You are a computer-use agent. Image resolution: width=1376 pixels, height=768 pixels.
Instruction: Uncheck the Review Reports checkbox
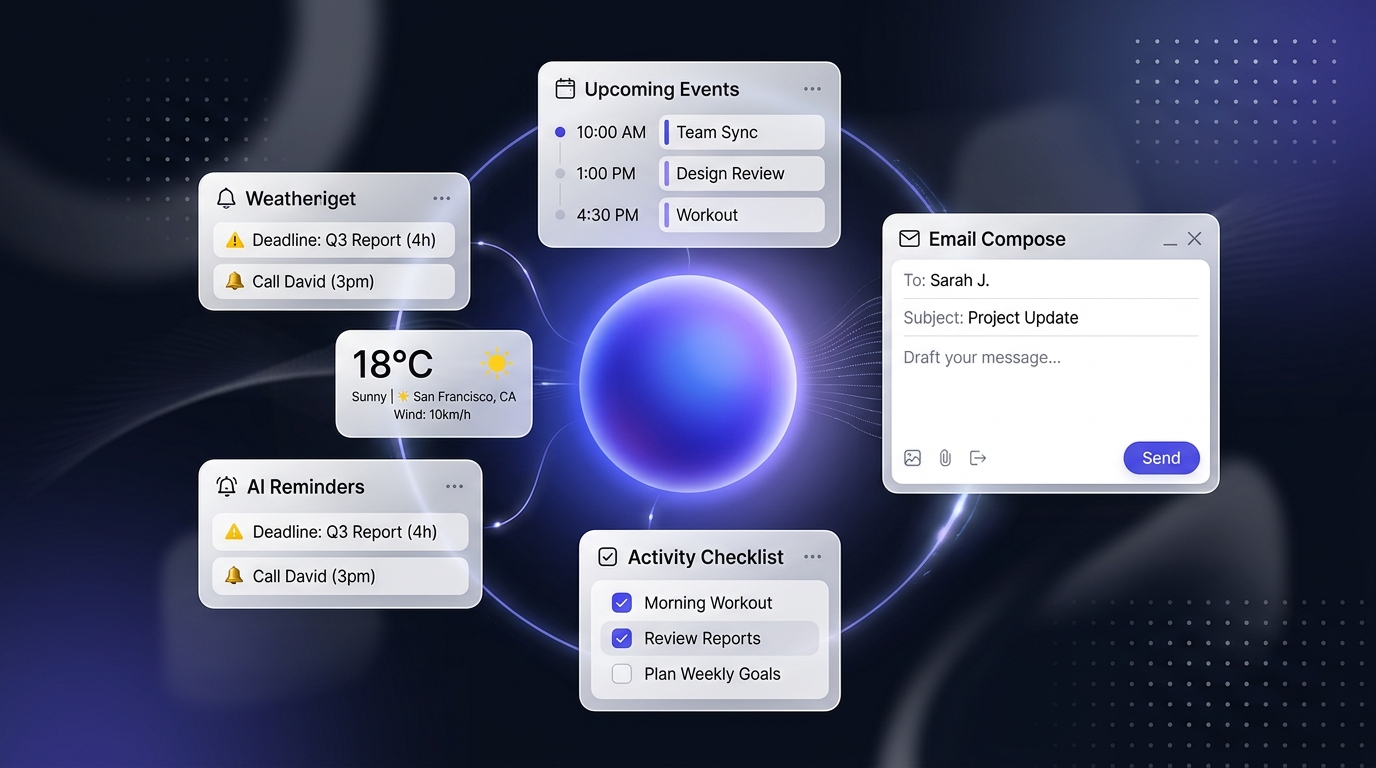click(x=622, y=637)
